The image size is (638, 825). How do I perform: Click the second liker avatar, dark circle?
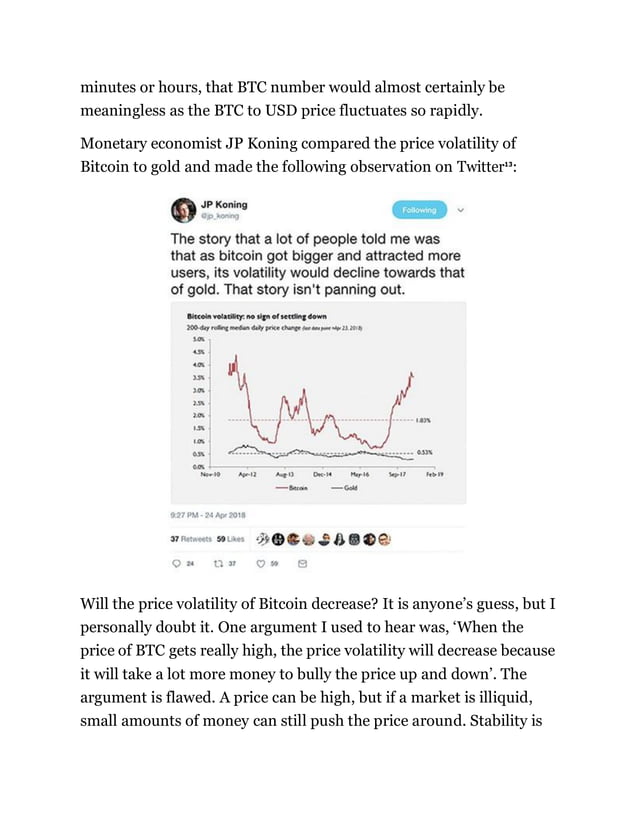point(279,538)
